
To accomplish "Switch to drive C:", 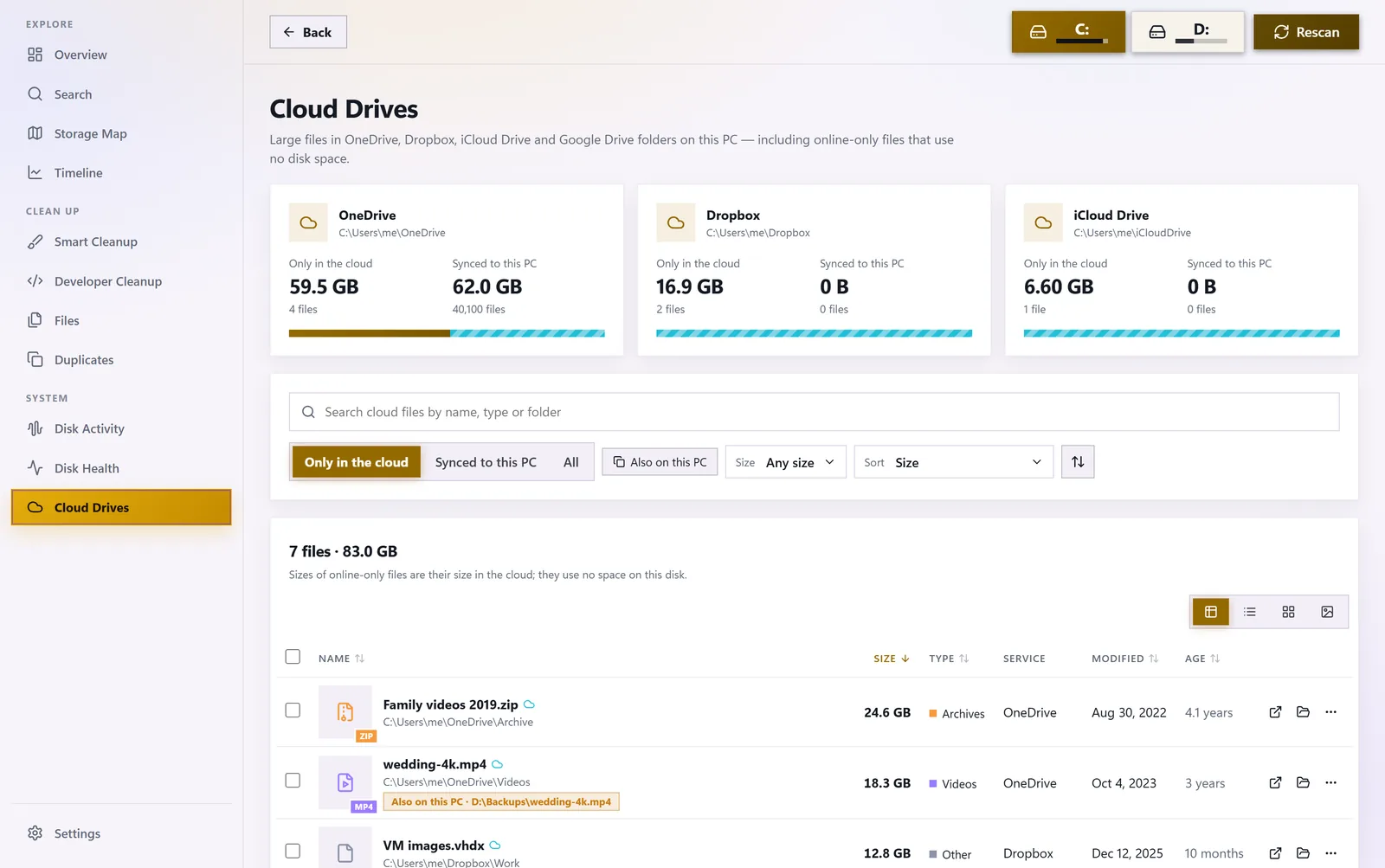I will click(1068, 32).
